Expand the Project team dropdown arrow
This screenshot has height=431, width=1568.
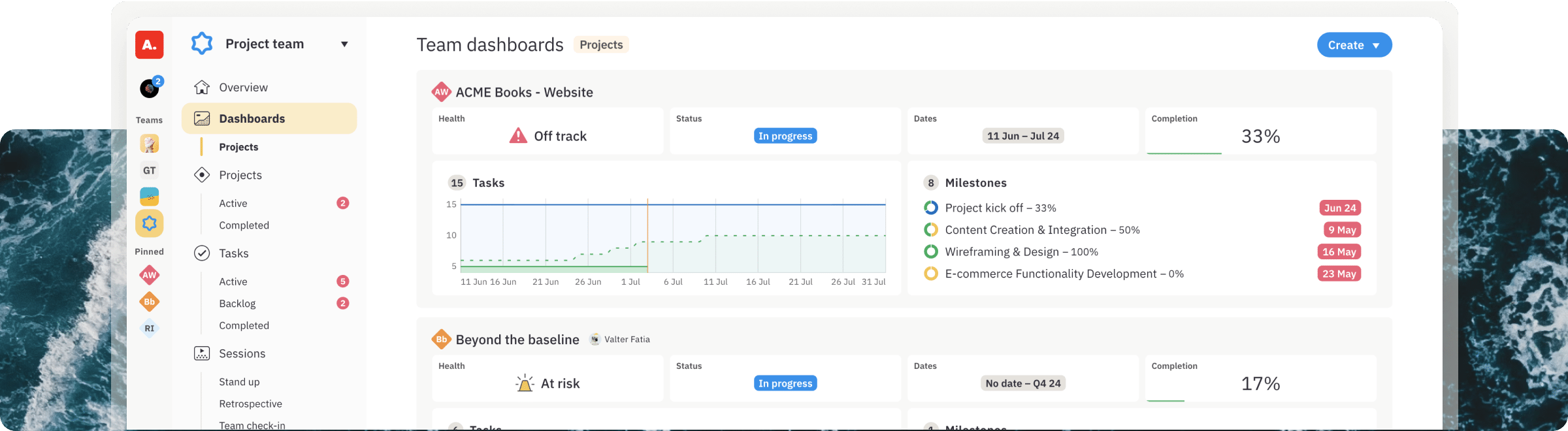pos(344,44)
